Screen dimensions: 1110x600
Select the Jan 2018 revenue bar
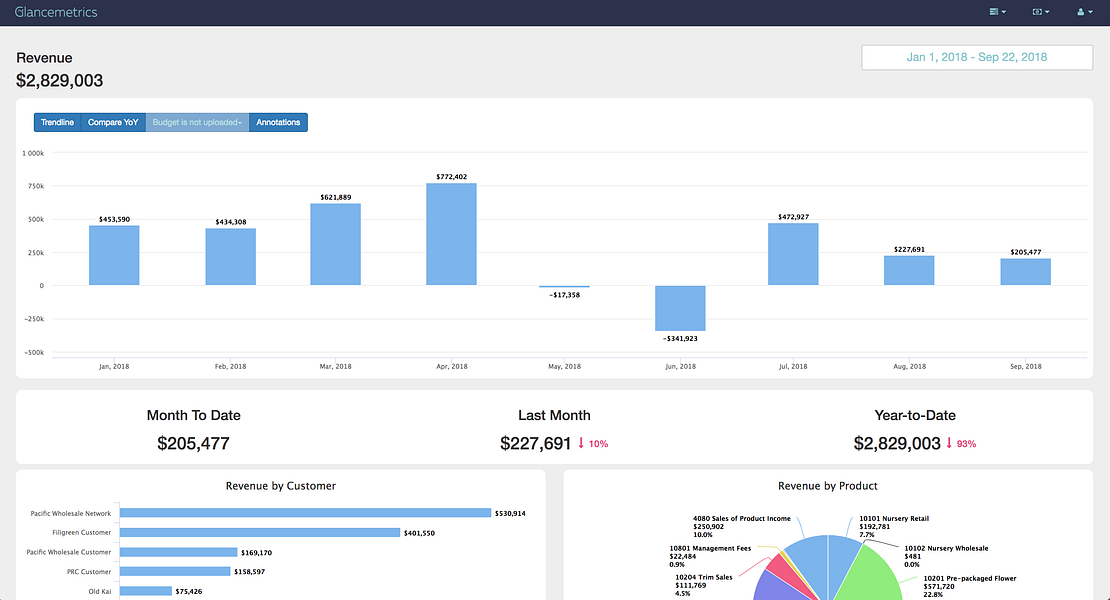point(114,255)
